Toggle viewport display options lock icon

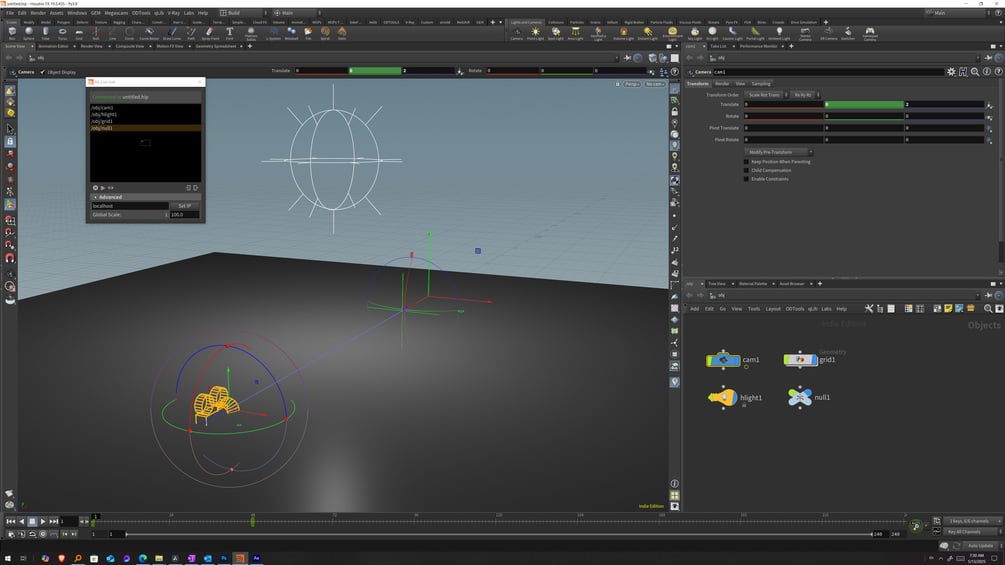point(674,111)
